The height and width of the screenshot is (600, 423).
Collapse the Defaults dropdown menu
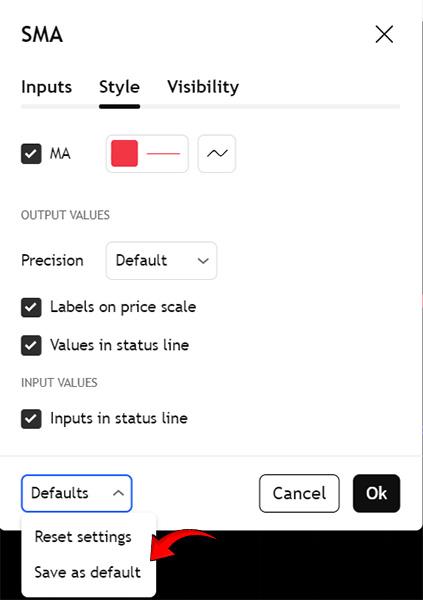(77, 493)
